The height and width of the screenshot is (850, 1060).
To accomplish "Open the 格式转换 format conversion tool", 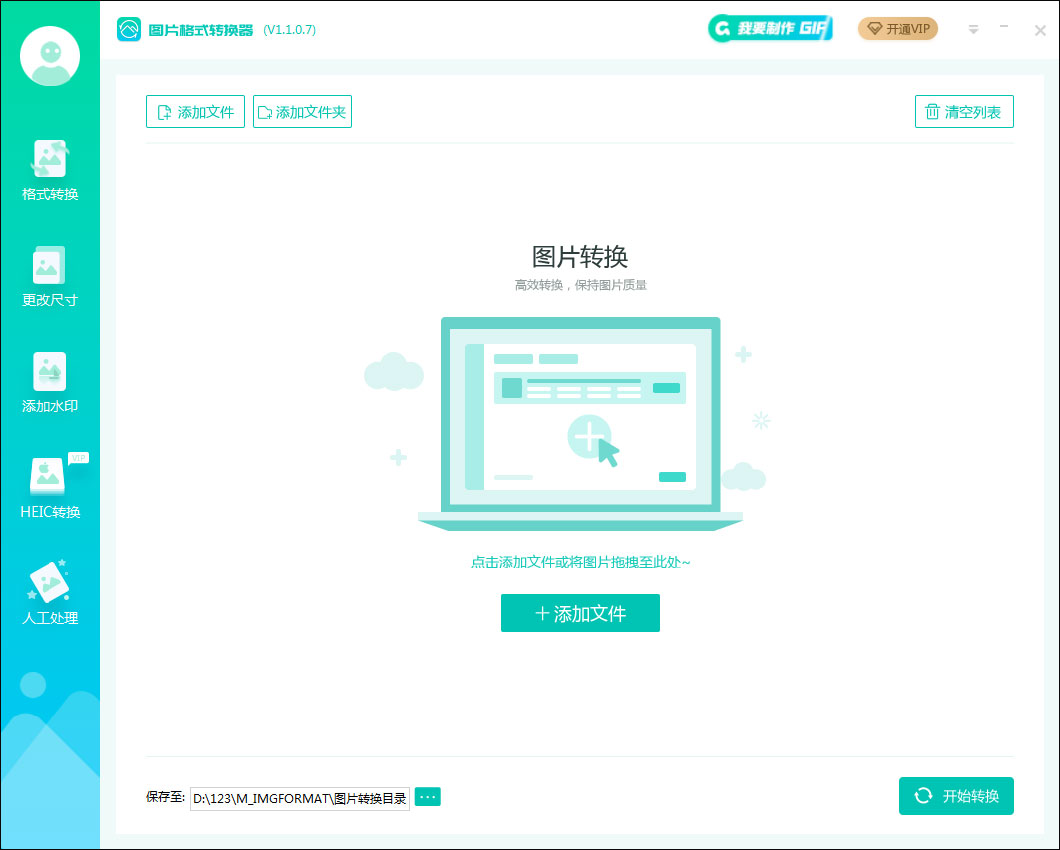I will coord(50,171).
